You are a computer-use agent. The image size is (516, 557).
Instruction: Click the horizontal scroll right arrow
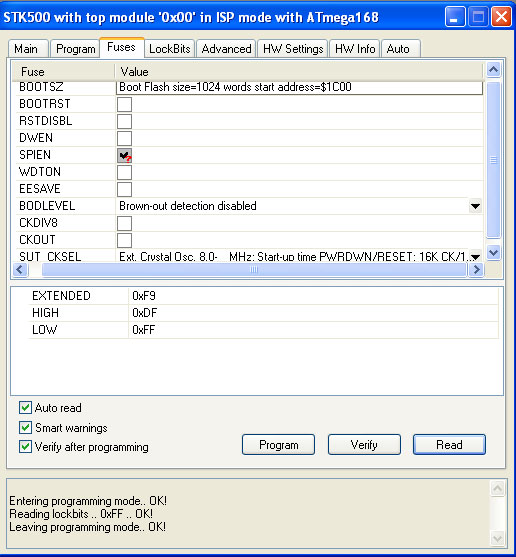[x=476, y=270]
